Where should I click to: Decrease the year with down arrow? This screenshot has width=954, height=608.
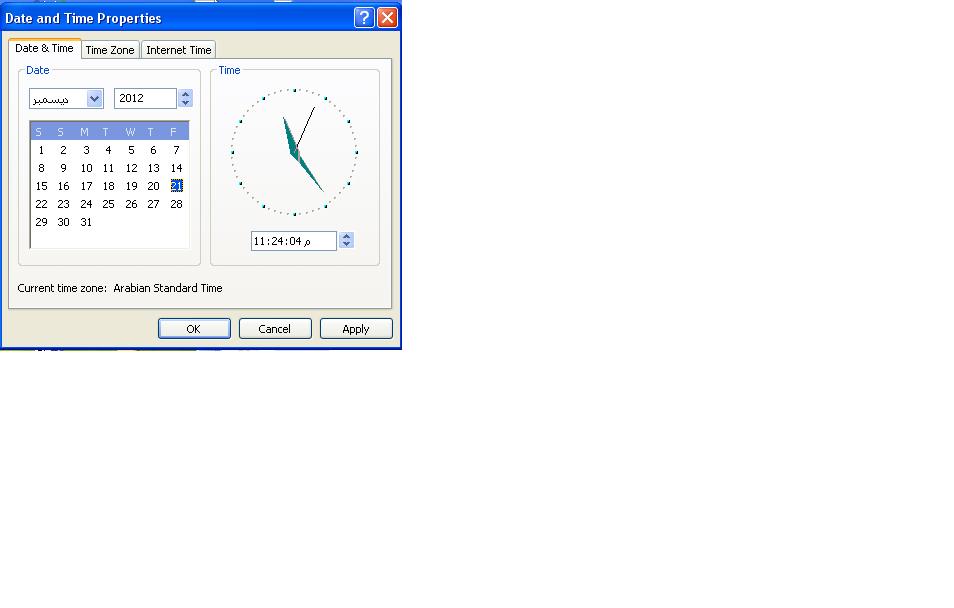185,103
